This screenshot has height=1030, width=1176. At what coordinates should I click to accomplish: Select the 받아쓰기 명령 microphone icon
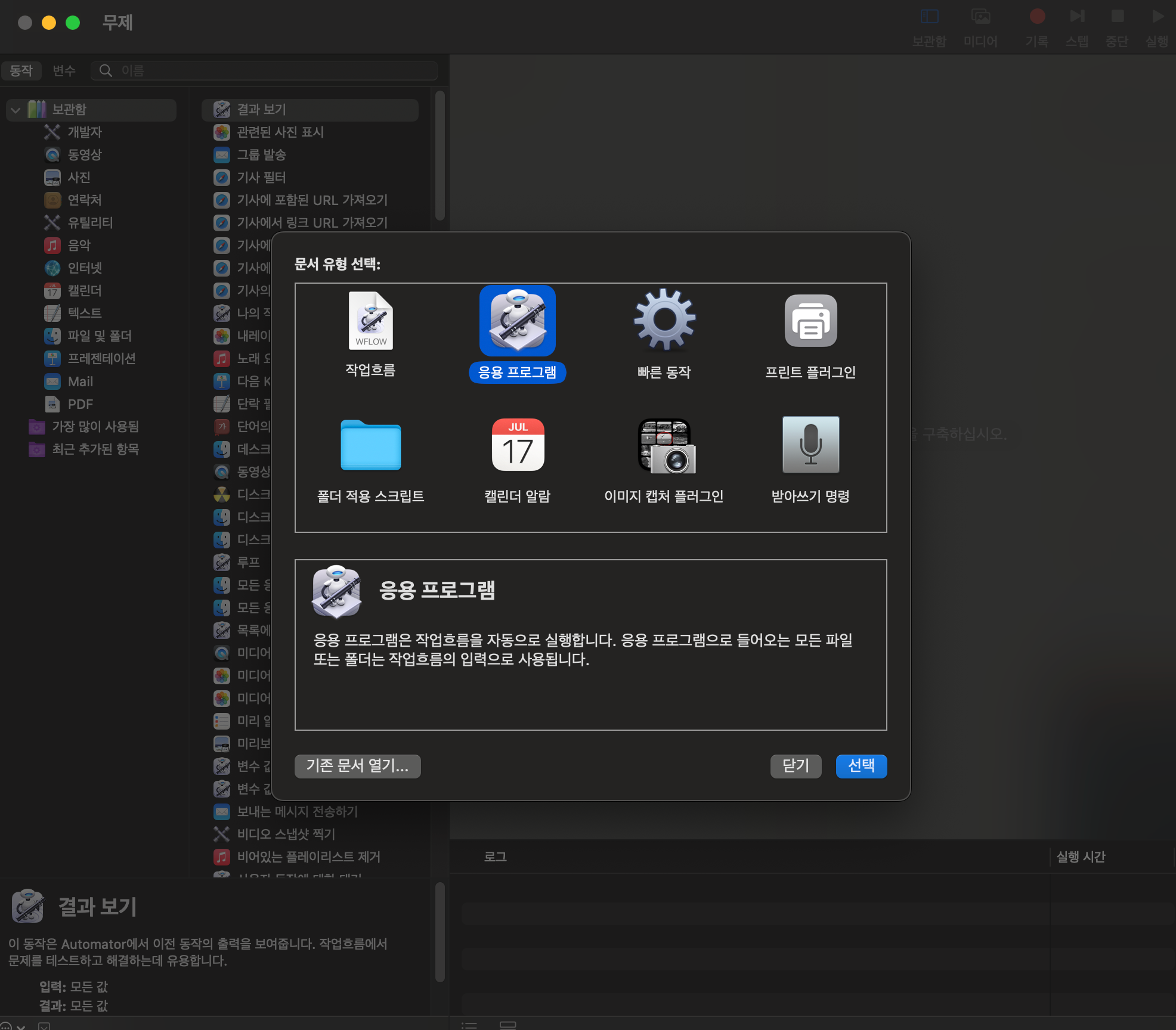(x=810, y=445)
